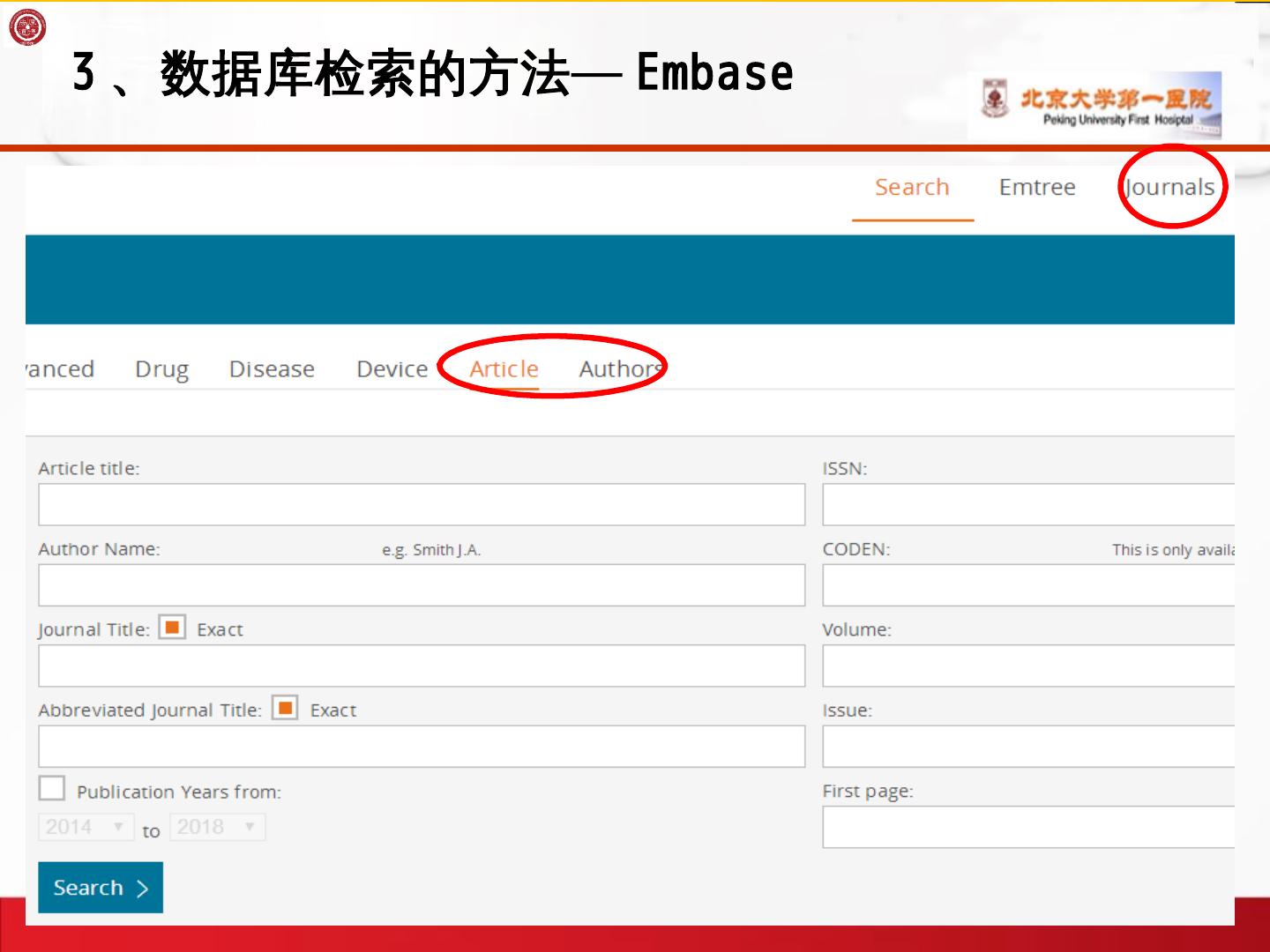Enable the Publication Years from checkbox
Viewport: 1270px width, 952px height.
coord(52,788)
